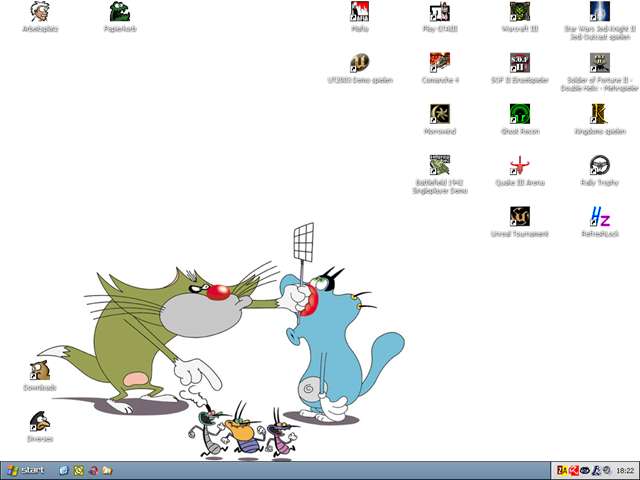Screen dimensions: 640x480
Task: Select the Morrowind moon-and-star shortcut
Action: click(440, 114)
